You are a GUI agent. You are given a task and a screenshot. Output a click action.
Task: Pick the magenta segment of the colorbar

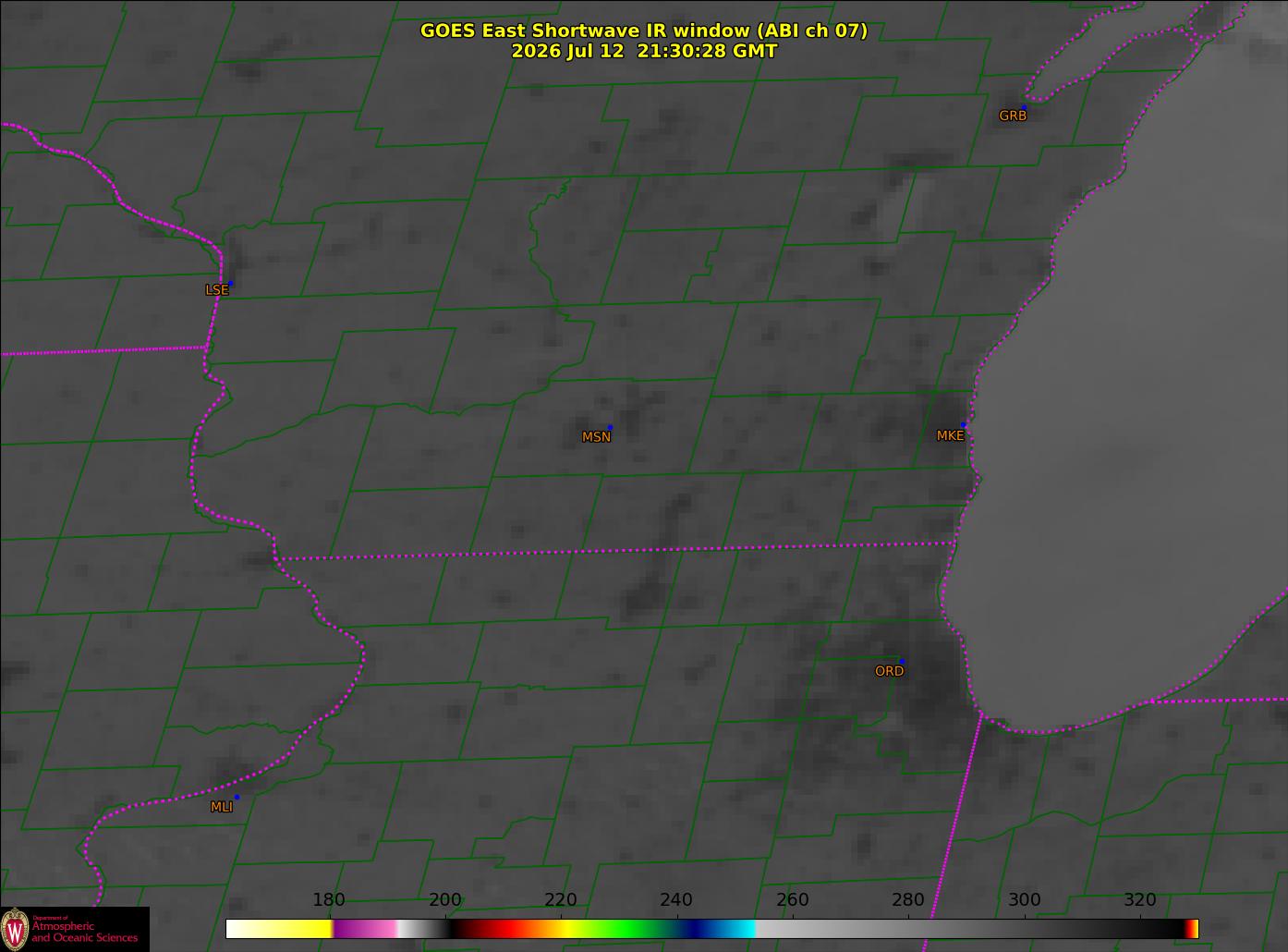pos(364,928)
